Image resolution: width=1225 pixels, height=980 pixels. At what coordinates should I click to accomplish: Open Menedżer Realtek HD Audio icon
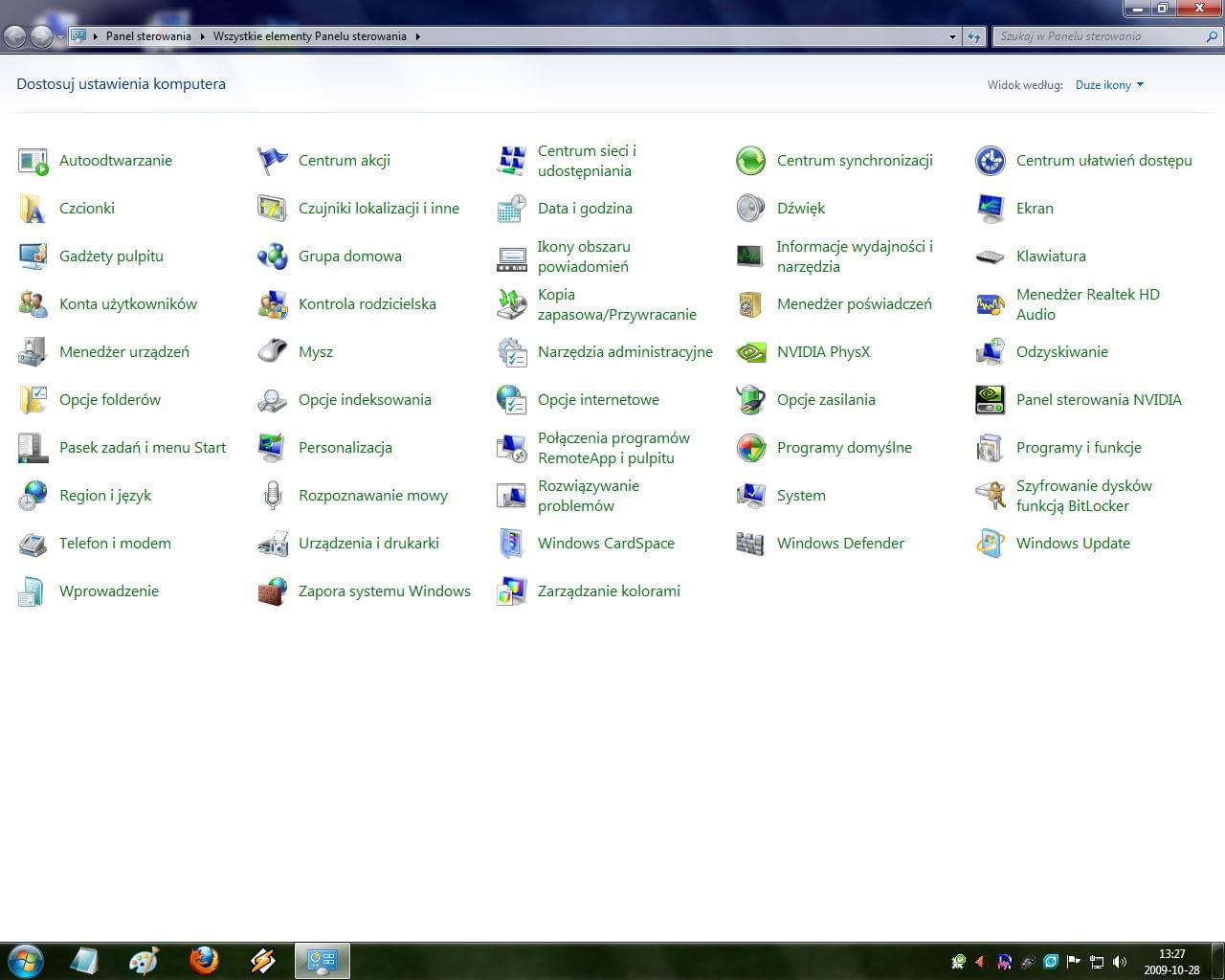tap(991, 304)
